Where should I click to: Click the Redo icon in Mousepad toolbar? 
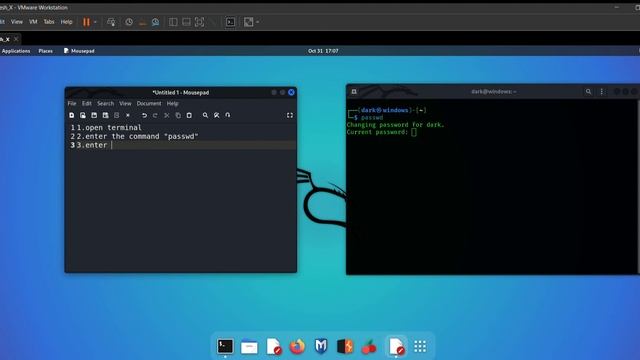(x=155, y=116)
